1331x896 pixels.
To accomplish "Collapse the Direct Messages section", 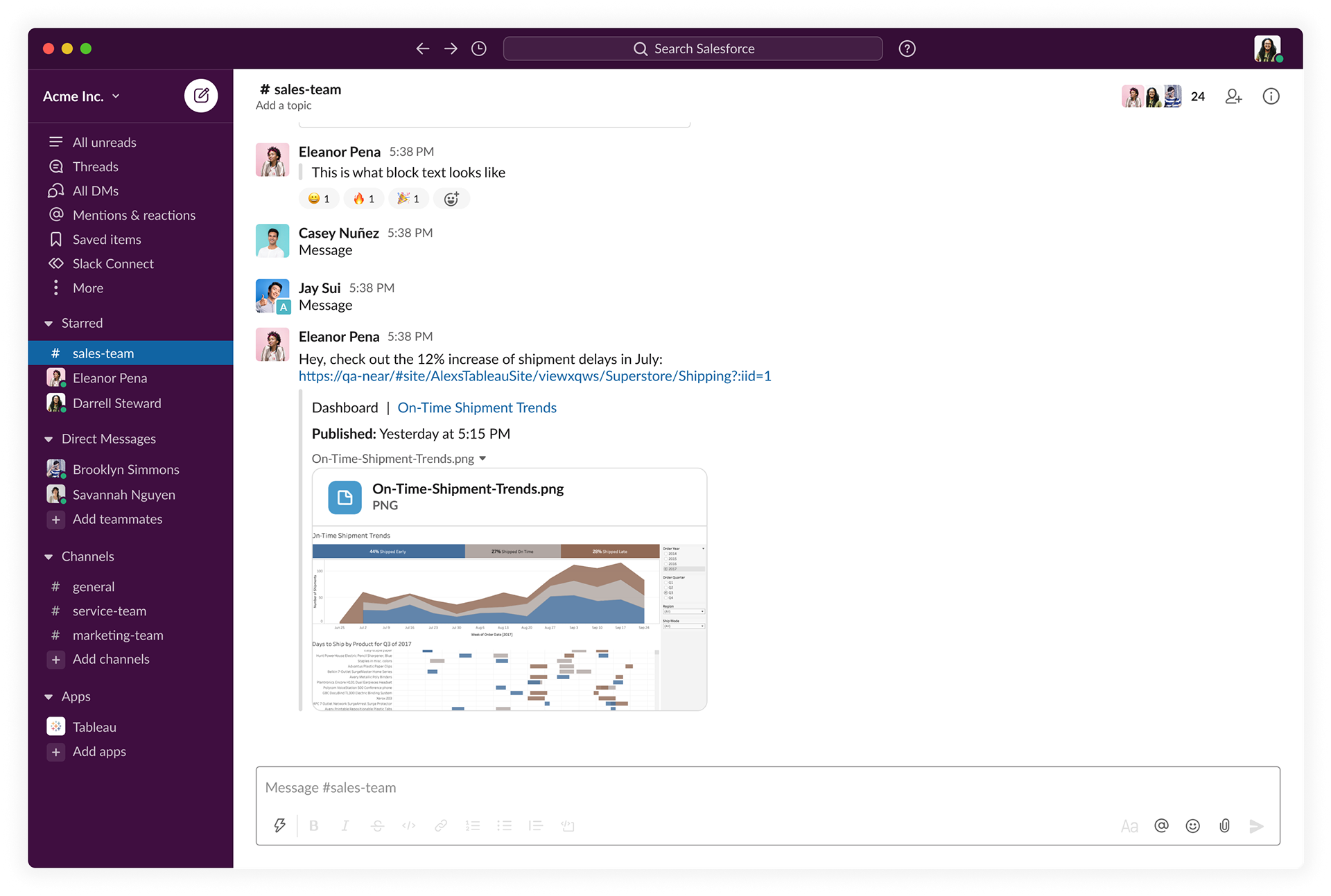I will (x=49, y=439).
